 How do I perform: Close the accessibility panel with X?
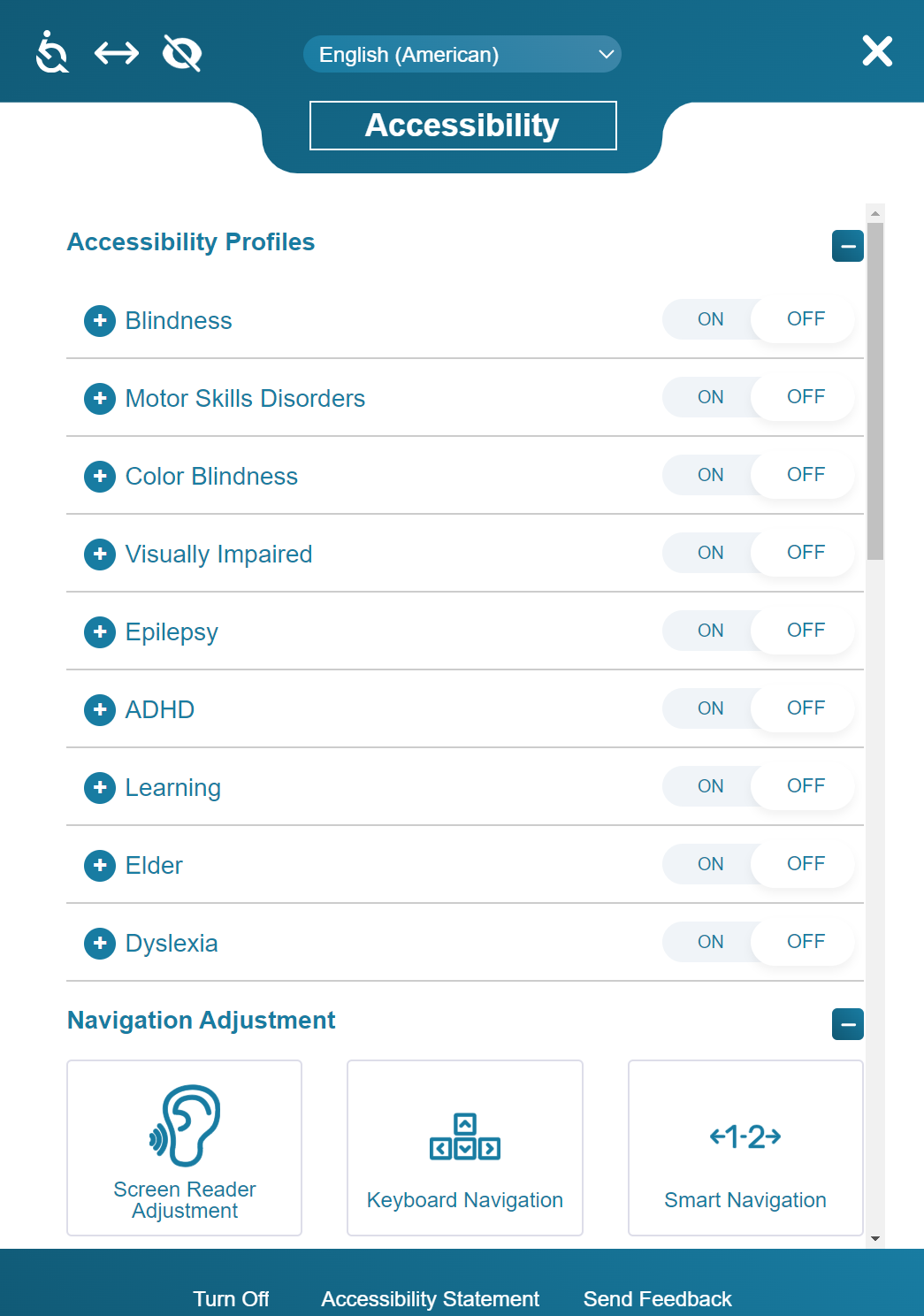(x=877, y=51)
